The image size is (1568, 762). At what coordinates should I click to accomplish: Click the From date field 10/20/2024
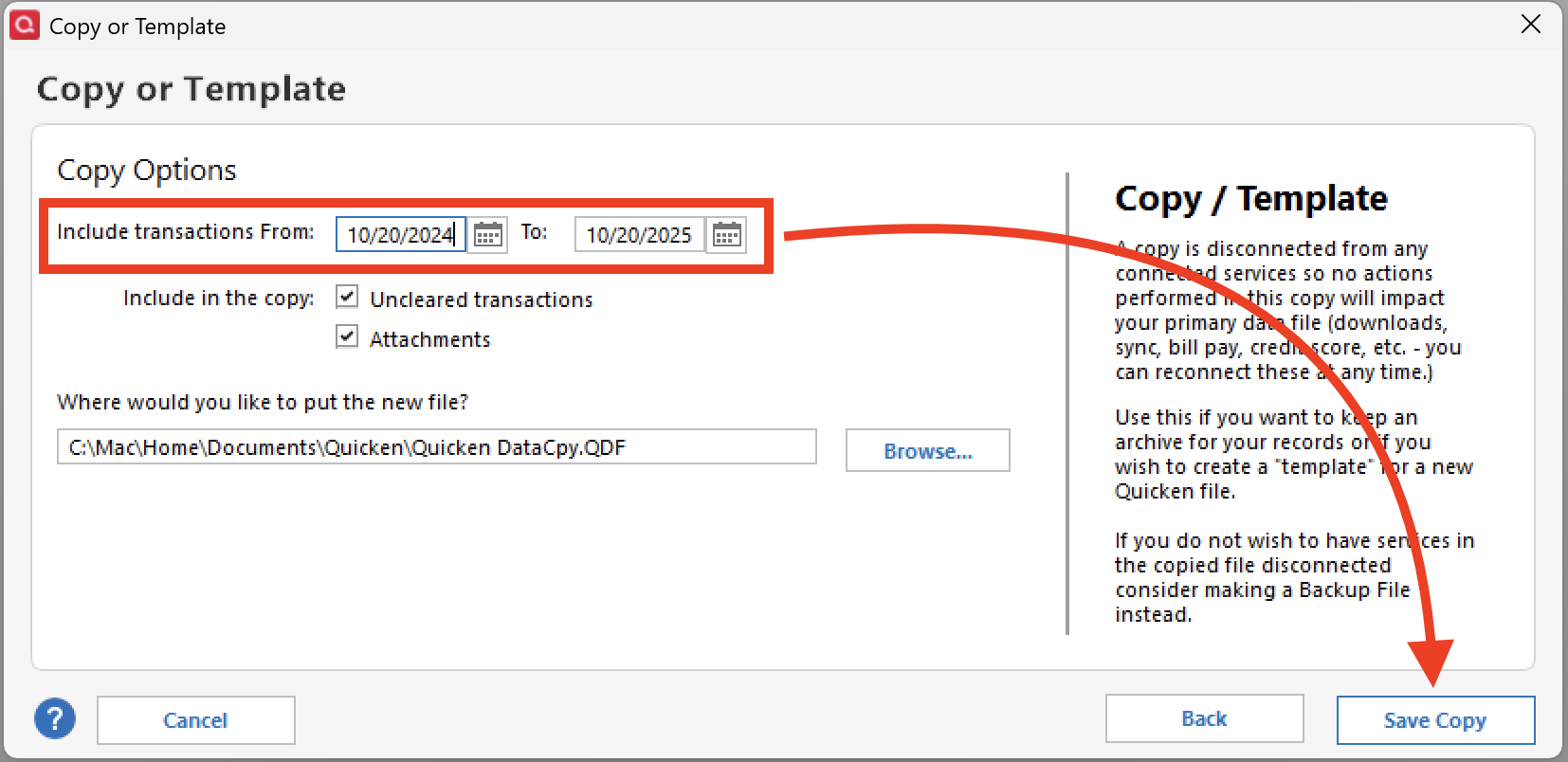coord(400,235)
